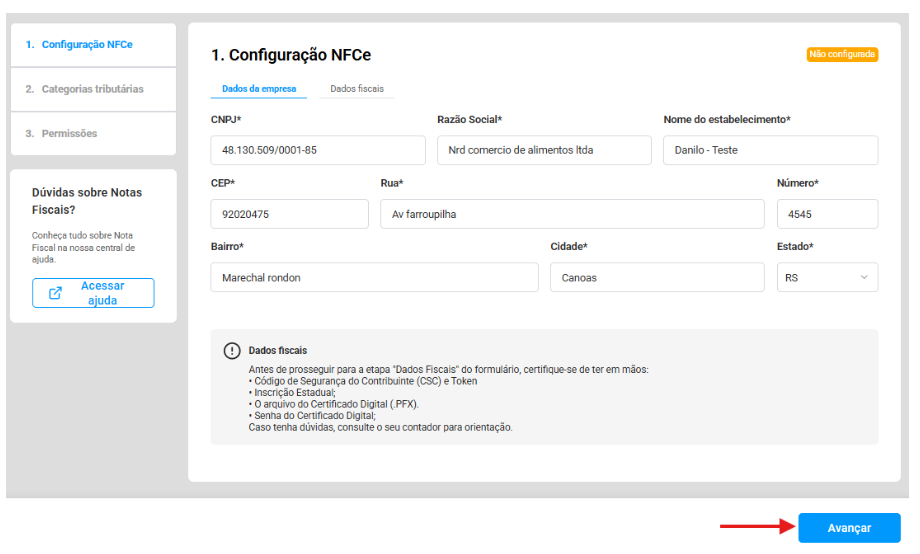920x554 pixels.
Task: Click the Acessar ajuda button
Action: tap(93, 293)
